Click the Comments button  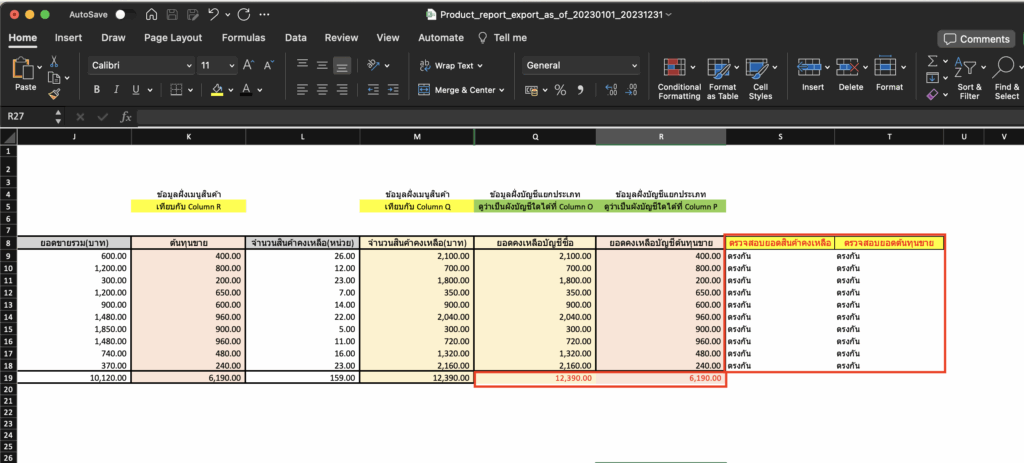pyautogui.click(x=975, y=39)
